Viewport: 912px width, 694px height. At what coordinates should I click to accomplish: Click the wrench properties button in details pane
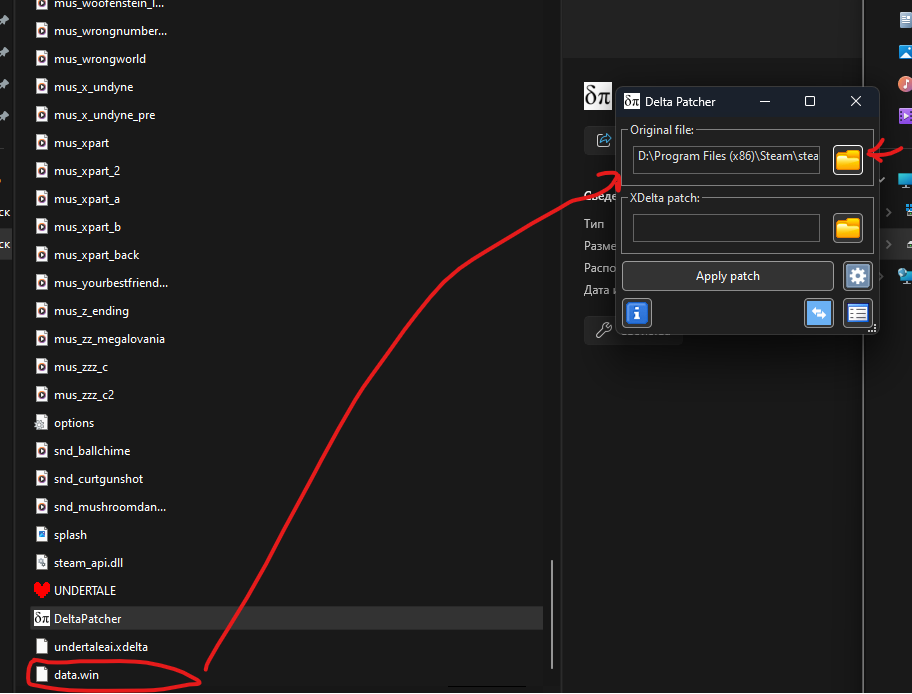coord(603,330)
